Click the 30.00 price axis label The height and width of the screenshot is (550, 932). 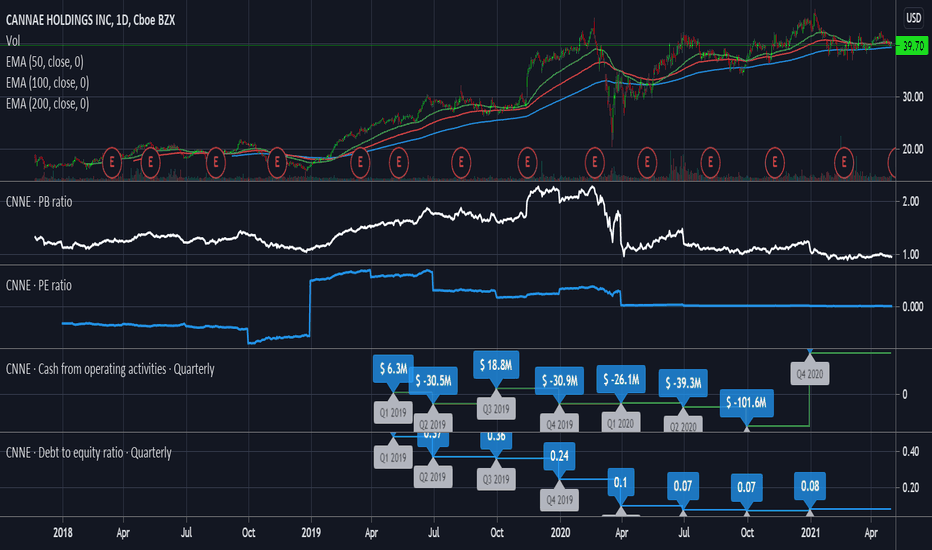pos(913,96)
